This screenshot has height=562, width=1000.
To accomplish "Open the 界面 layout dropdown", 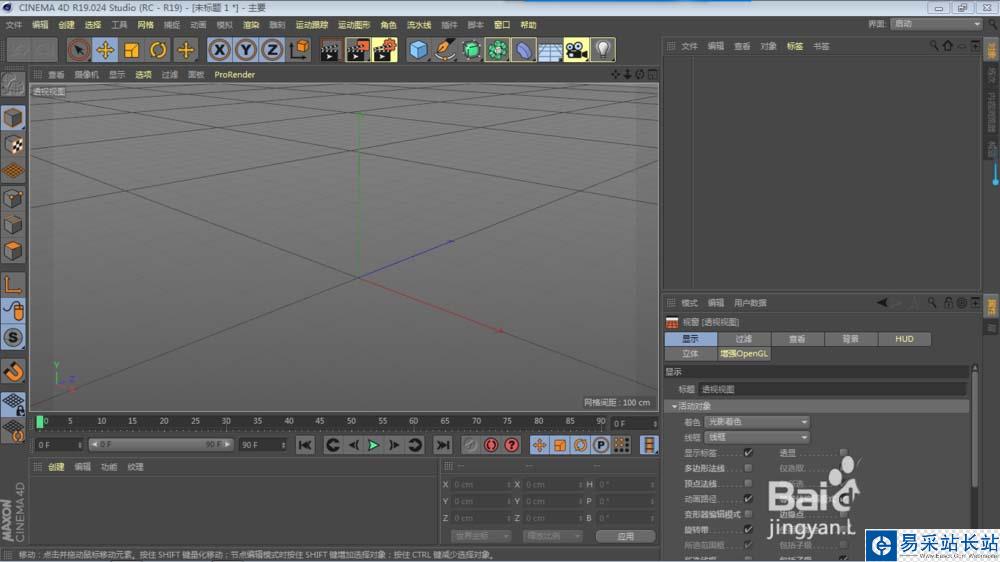I will tap(937, 24).
